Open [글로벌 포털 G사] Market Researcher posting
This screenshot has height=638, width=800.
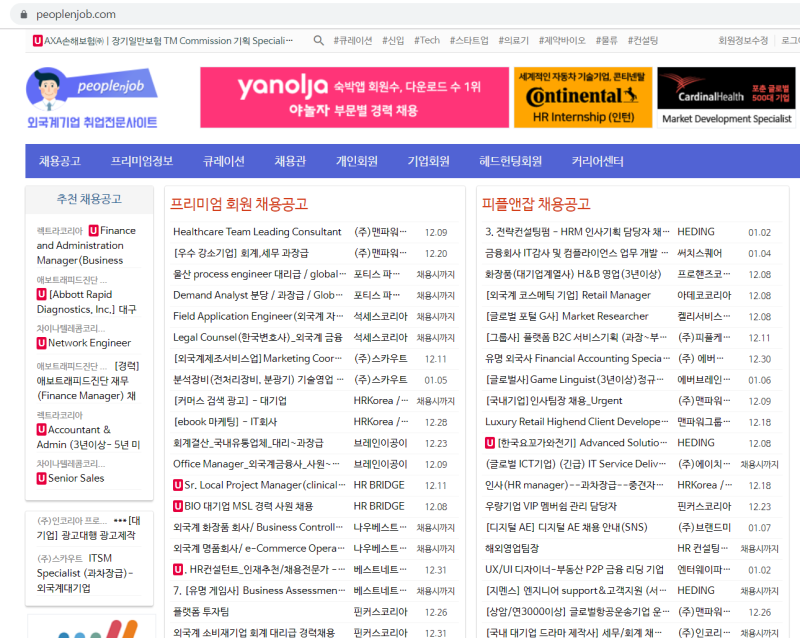pos(566,316)
